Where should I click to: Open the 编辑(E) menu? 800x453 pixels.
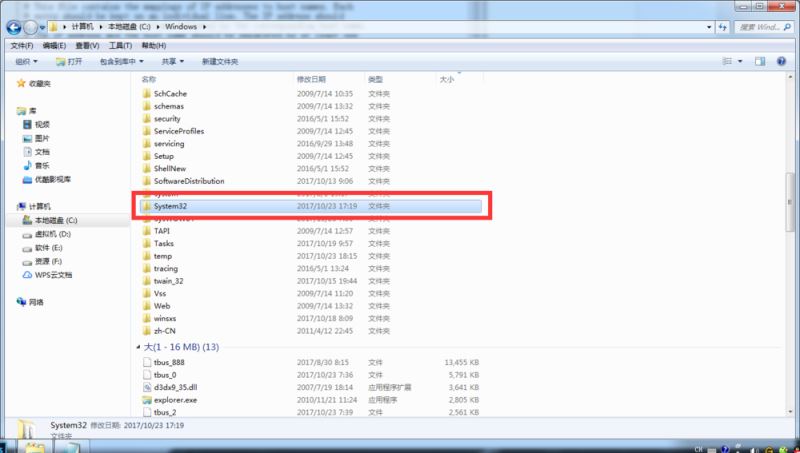coord(54,46)
